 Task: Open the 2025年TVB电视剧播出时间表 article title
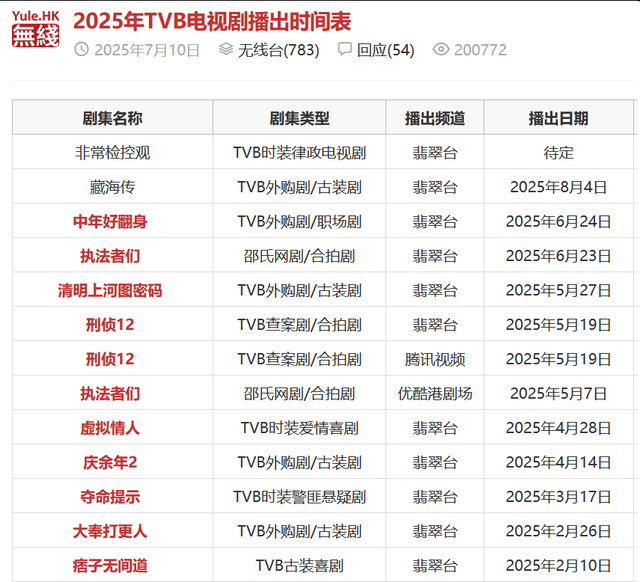point(212,21)
